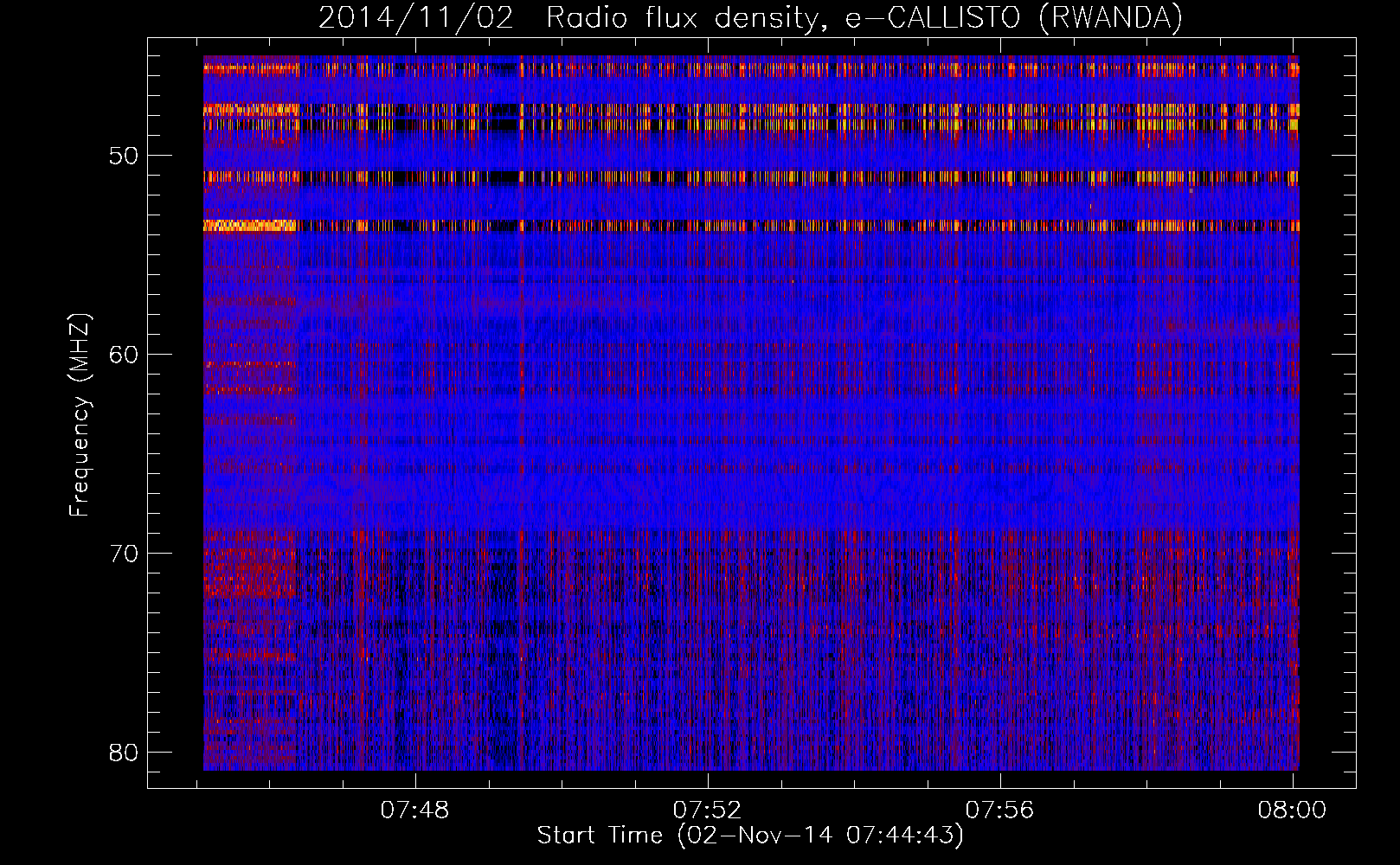The width and height of the screenshot is (1400, 865).
Task: Click the 'Frequency (MHZ)' axis label
Action: (x=79, y=415)
